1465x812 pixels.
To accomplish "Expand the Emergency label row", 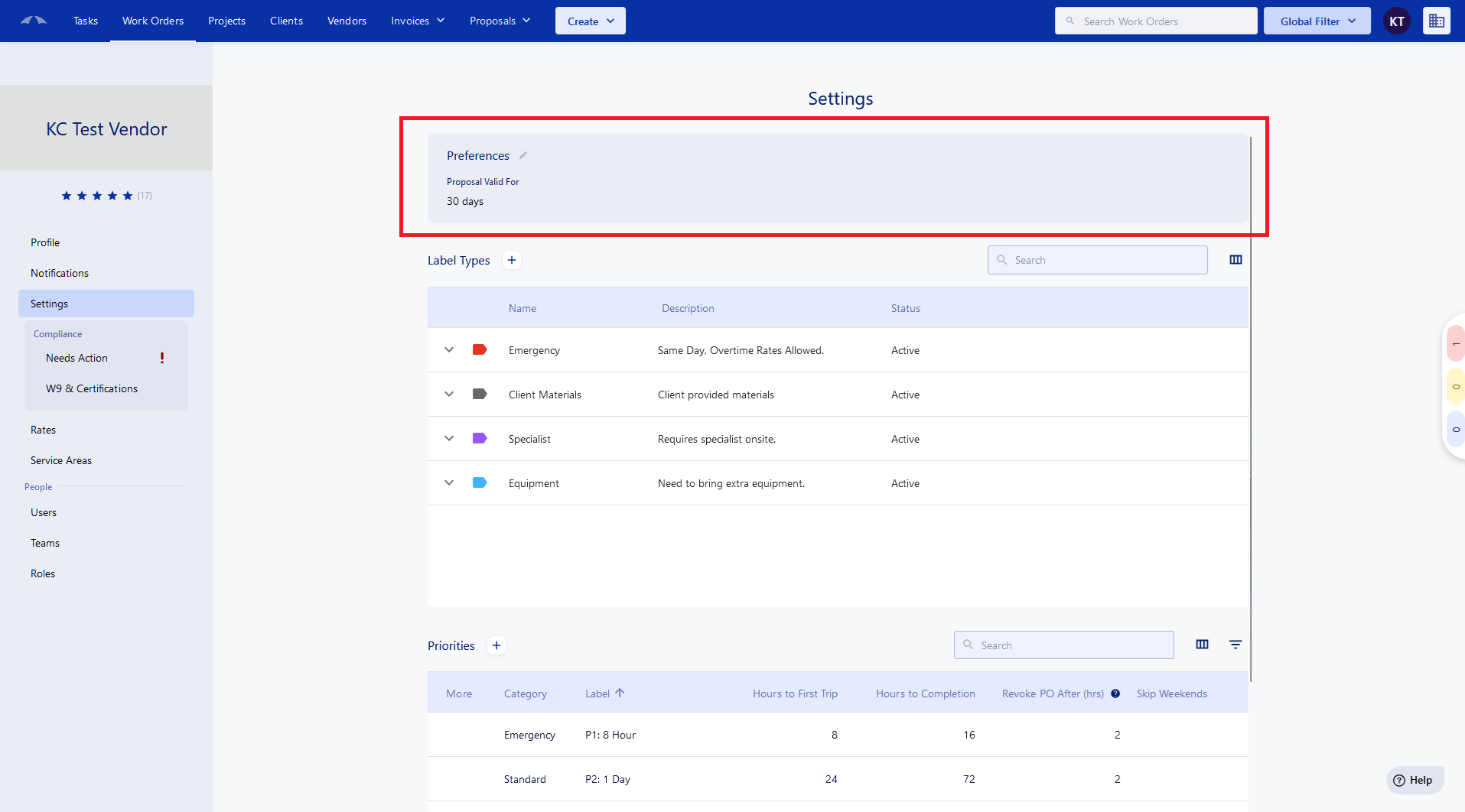I will [449, 349].
